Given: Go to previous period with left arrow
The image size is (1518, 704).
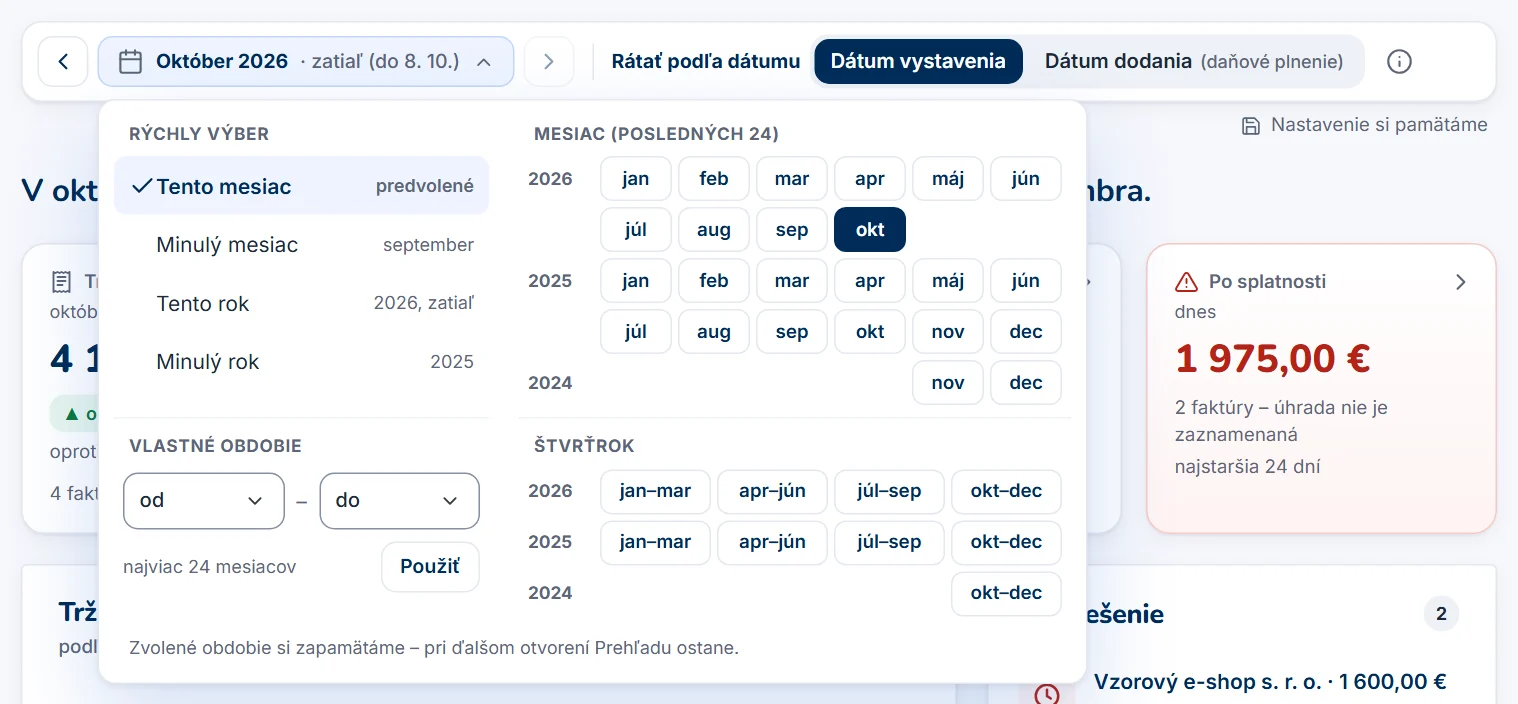Looking at the screenshot, I should point(63,62).
